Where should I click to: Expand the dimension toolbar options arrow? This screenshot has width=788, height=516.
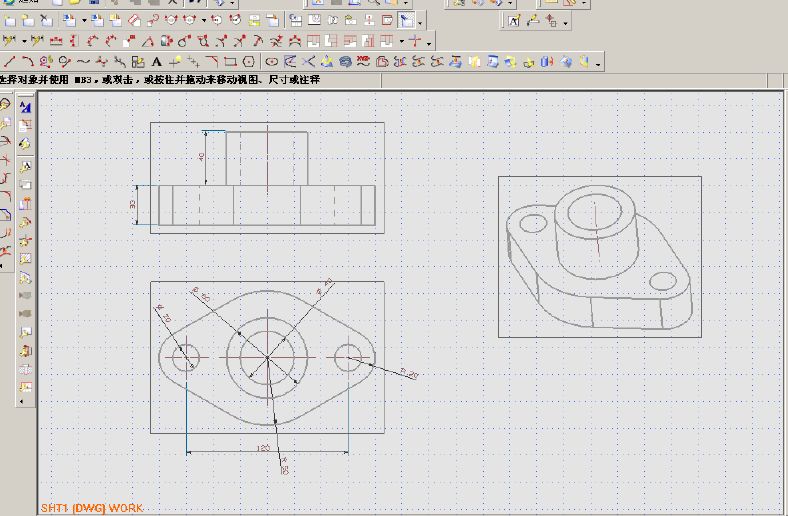coord(429,43)
